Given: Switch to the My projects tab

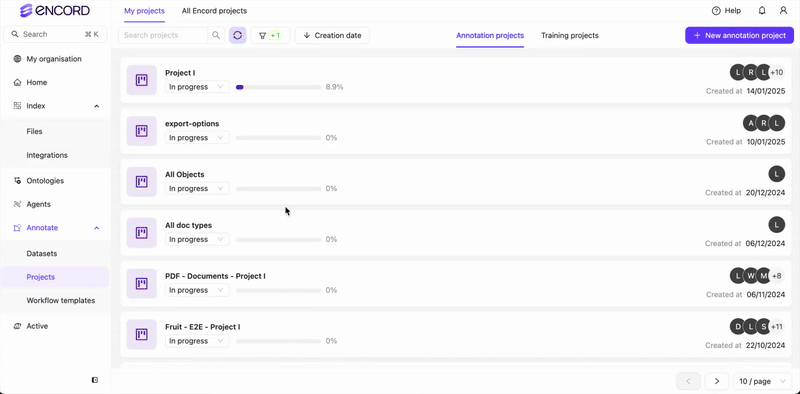Looking at the screenshot, I should (x=144, y=11).
